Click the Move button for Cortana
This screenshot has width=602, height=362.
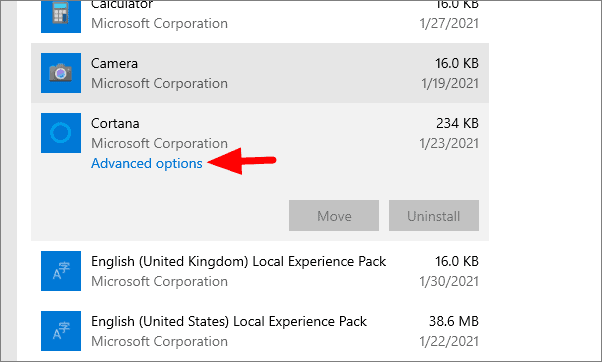[334, 215]
